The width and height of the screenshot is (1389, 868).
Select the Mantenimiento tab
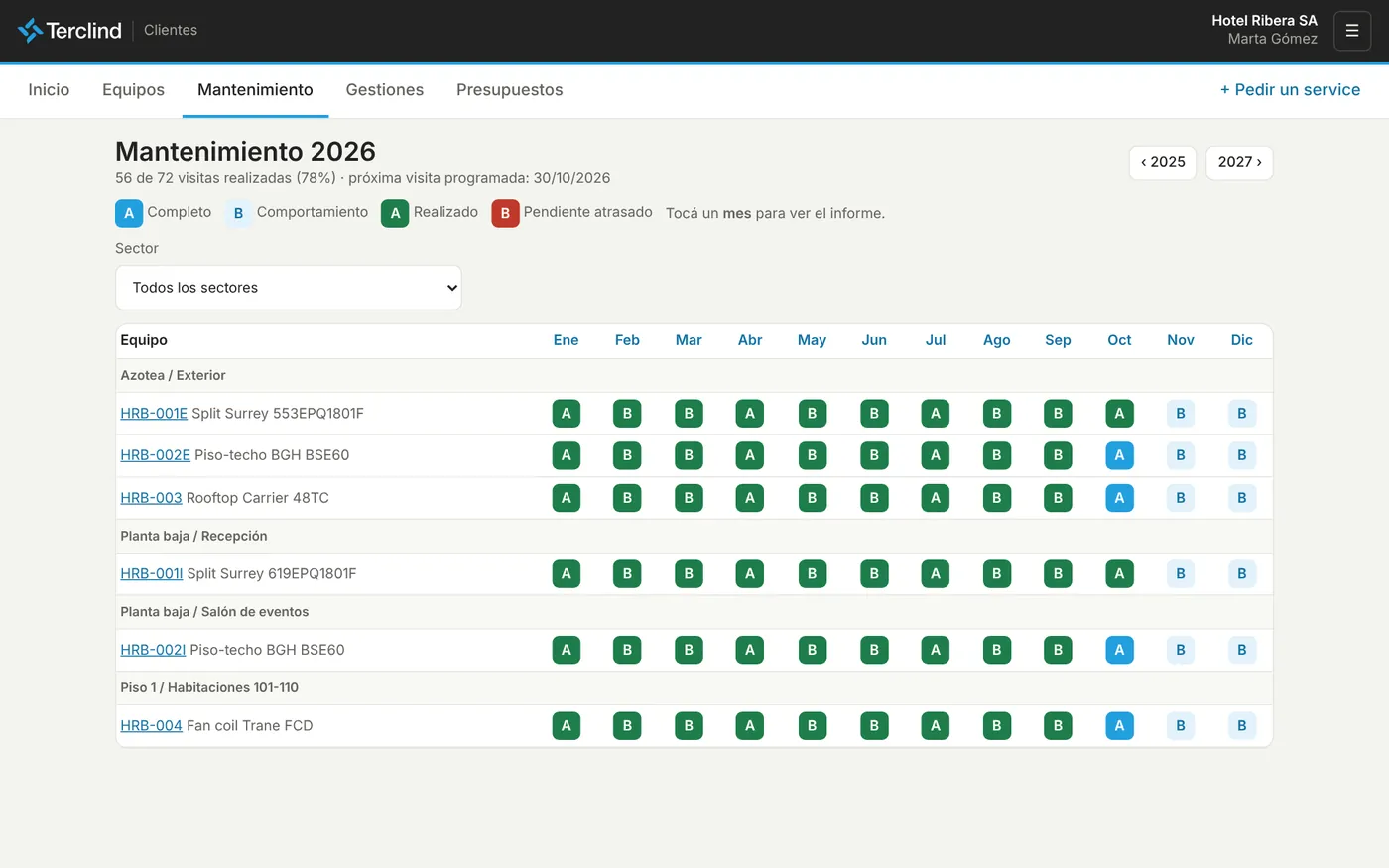click(x=255, y=90)
